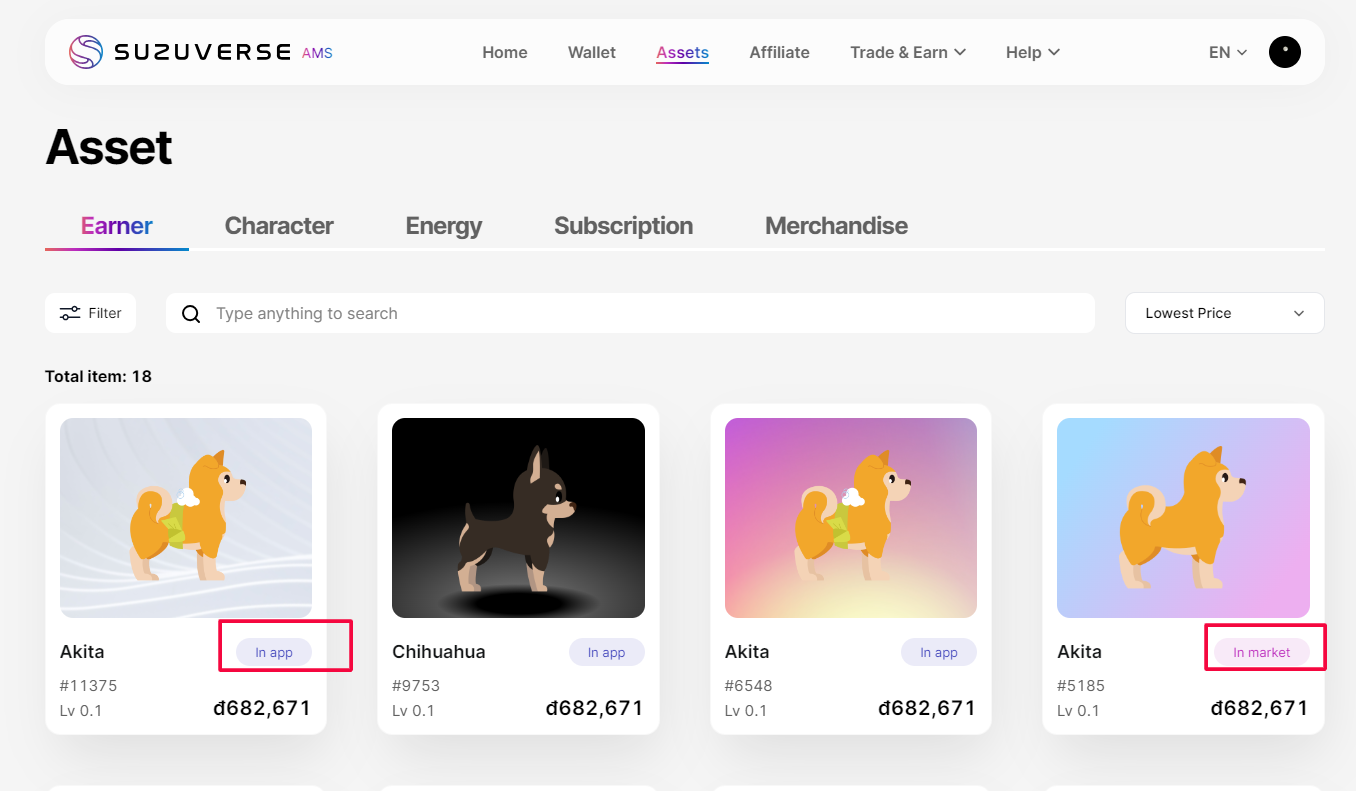Click the magnifying glass search icon
The height and width of the screenshot is (791, 1356).
[190, 313]
